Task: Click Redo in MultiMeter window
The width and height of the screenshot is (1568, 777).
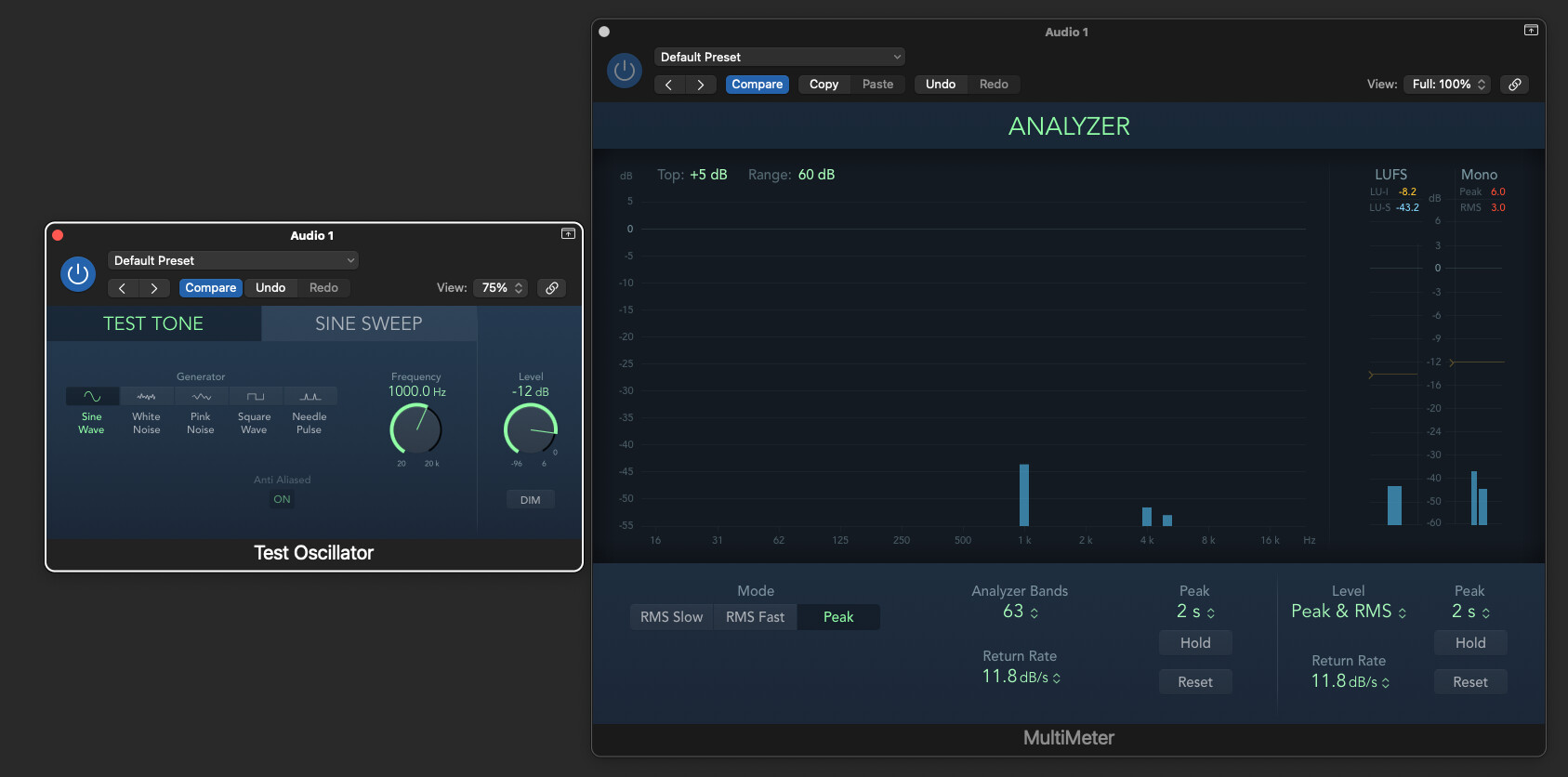Action: point(995,85)
